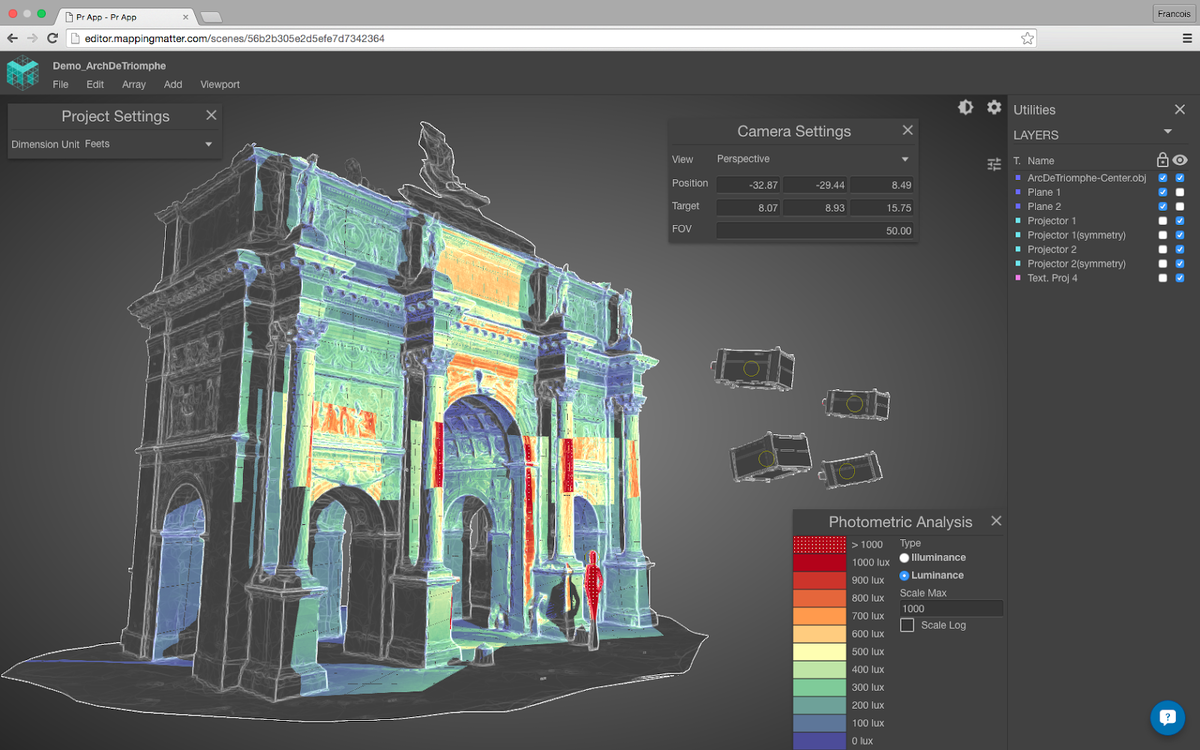Click the FOV input field
The height and width of the screenshot is (750, 1200).
coord(814,231)
